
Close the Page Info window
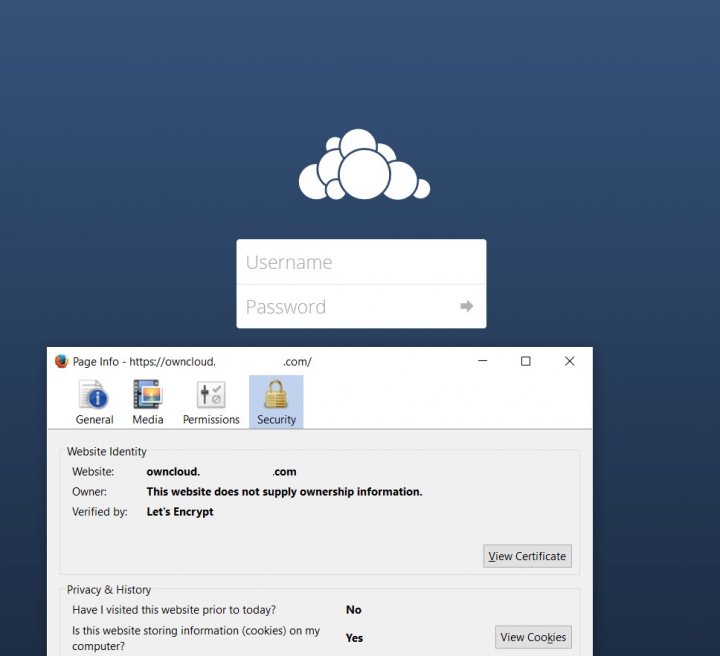[x=569, y=361]
